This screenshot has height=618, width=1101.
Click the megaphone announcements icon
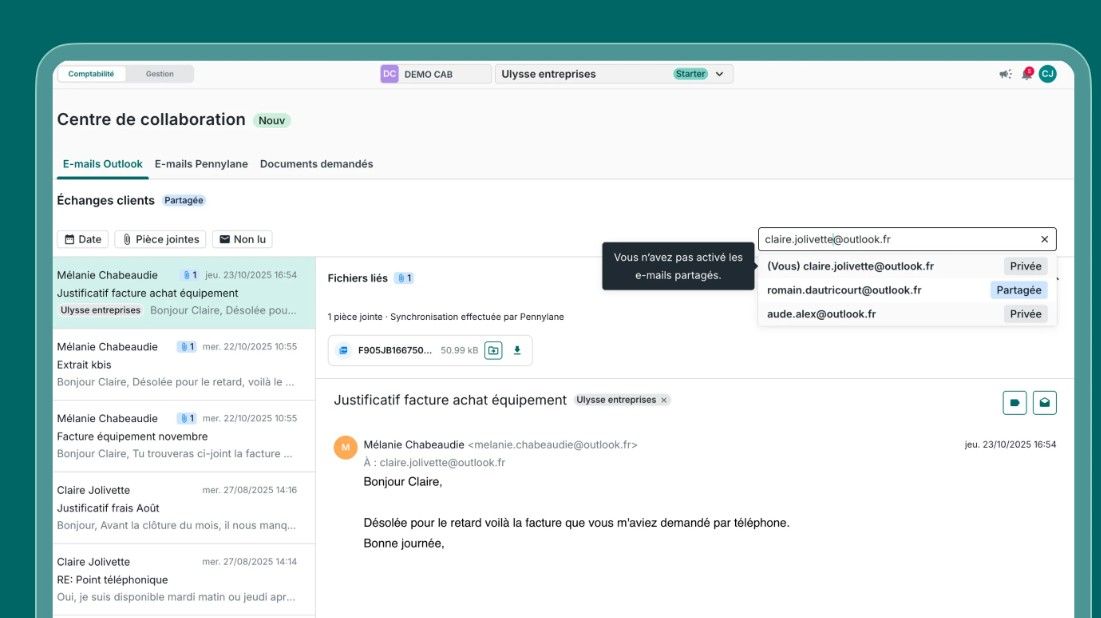(x=1005, y=74)
